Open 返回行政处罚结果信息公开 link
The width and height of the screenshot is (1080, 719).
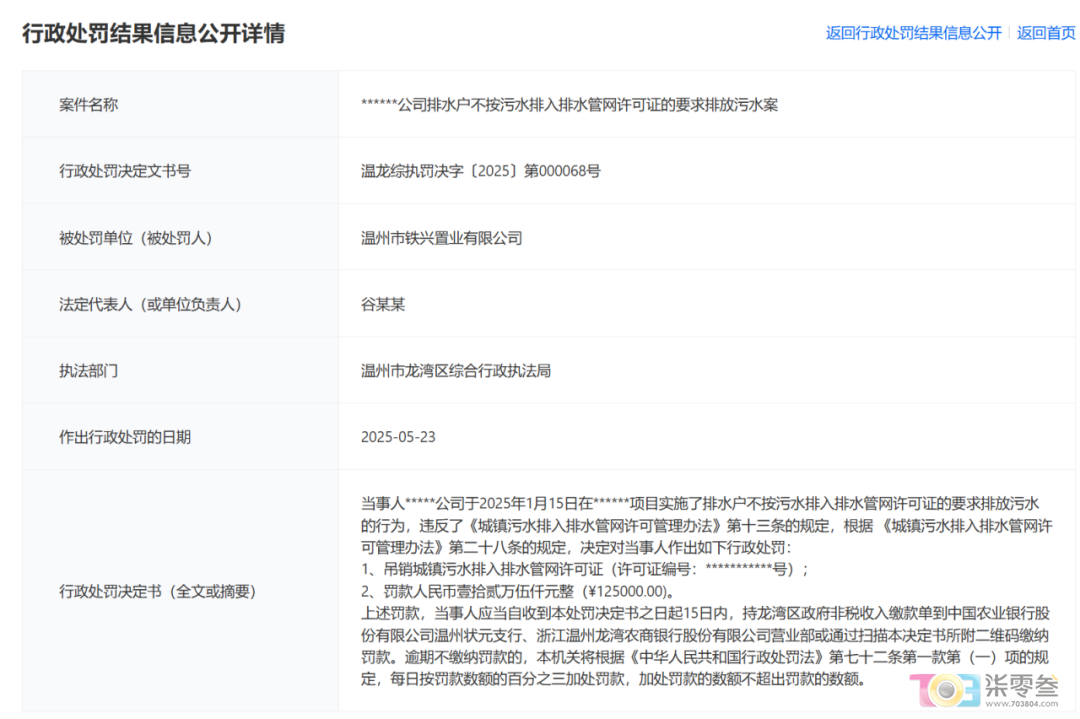(x=913, y=33)
